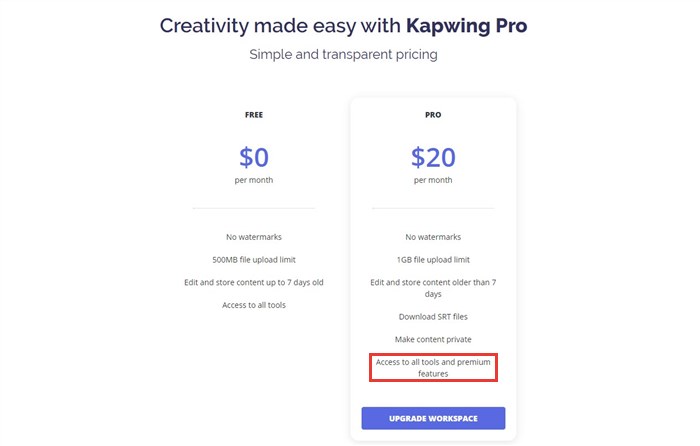Click "Simple and transparent pricing" subtitle
This screenshot has height=446, width=700.
(x=343, y=54)
